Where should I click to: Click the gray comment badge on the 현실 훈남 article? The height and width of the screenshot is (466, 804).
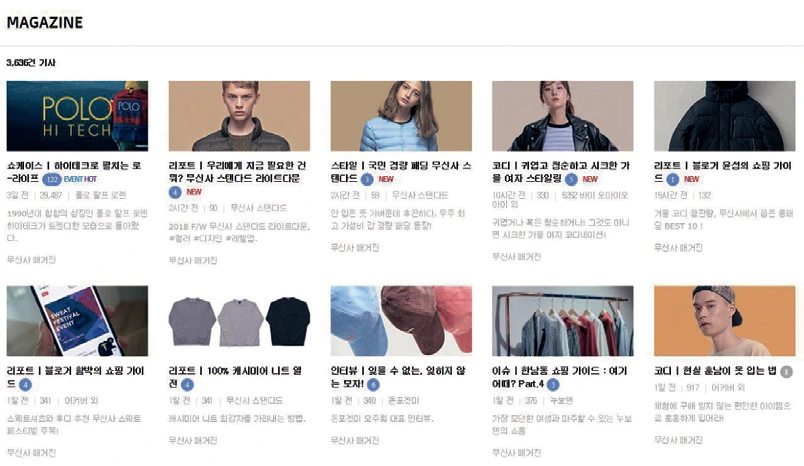787,372
